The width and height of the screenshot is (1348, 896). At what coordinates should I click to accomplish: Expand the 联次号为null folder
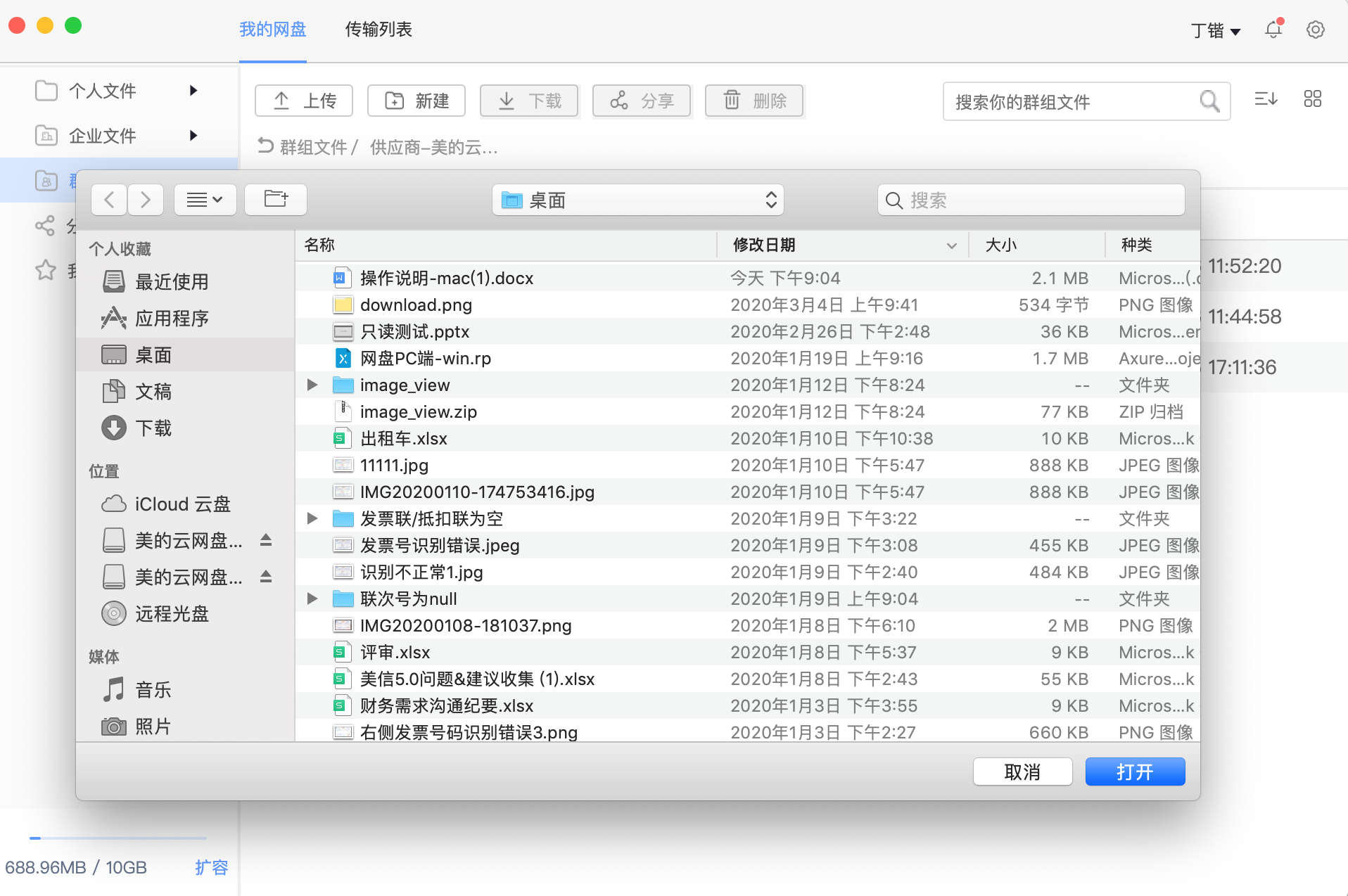pyautogui.click(x=312, y=599)
